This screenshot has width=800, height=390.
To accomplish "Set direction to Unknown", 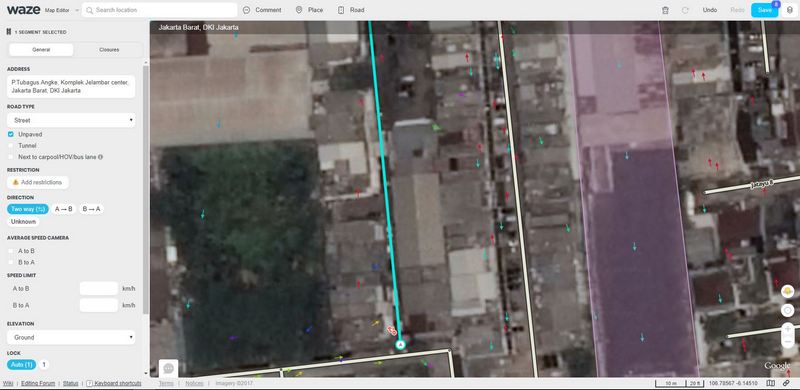I will (23, 222).
